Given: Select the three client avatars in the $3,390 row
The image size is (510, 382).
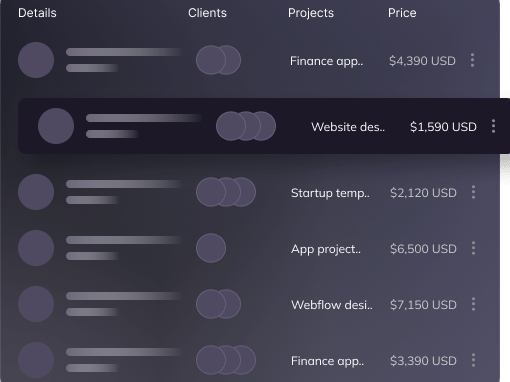Looking at the screenshot, I should click(226, 360).
